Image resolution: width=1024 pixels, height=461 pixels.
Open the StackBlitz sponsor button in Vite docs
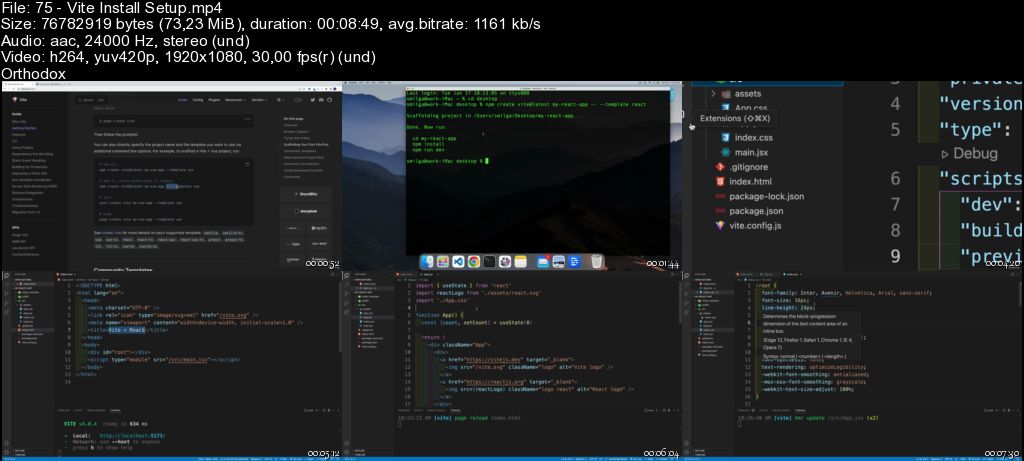[x=306, y=194]
